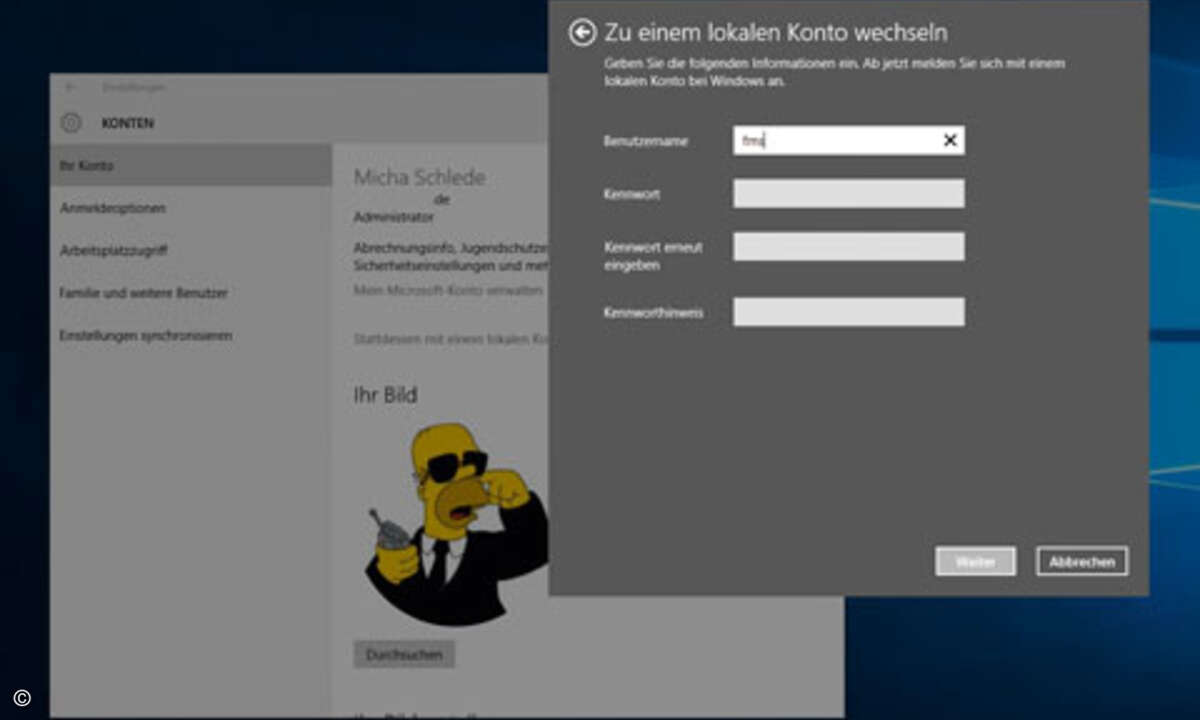The image size is (1200, 720).
Task: Click the KONTEN header text
Action: 128,123
